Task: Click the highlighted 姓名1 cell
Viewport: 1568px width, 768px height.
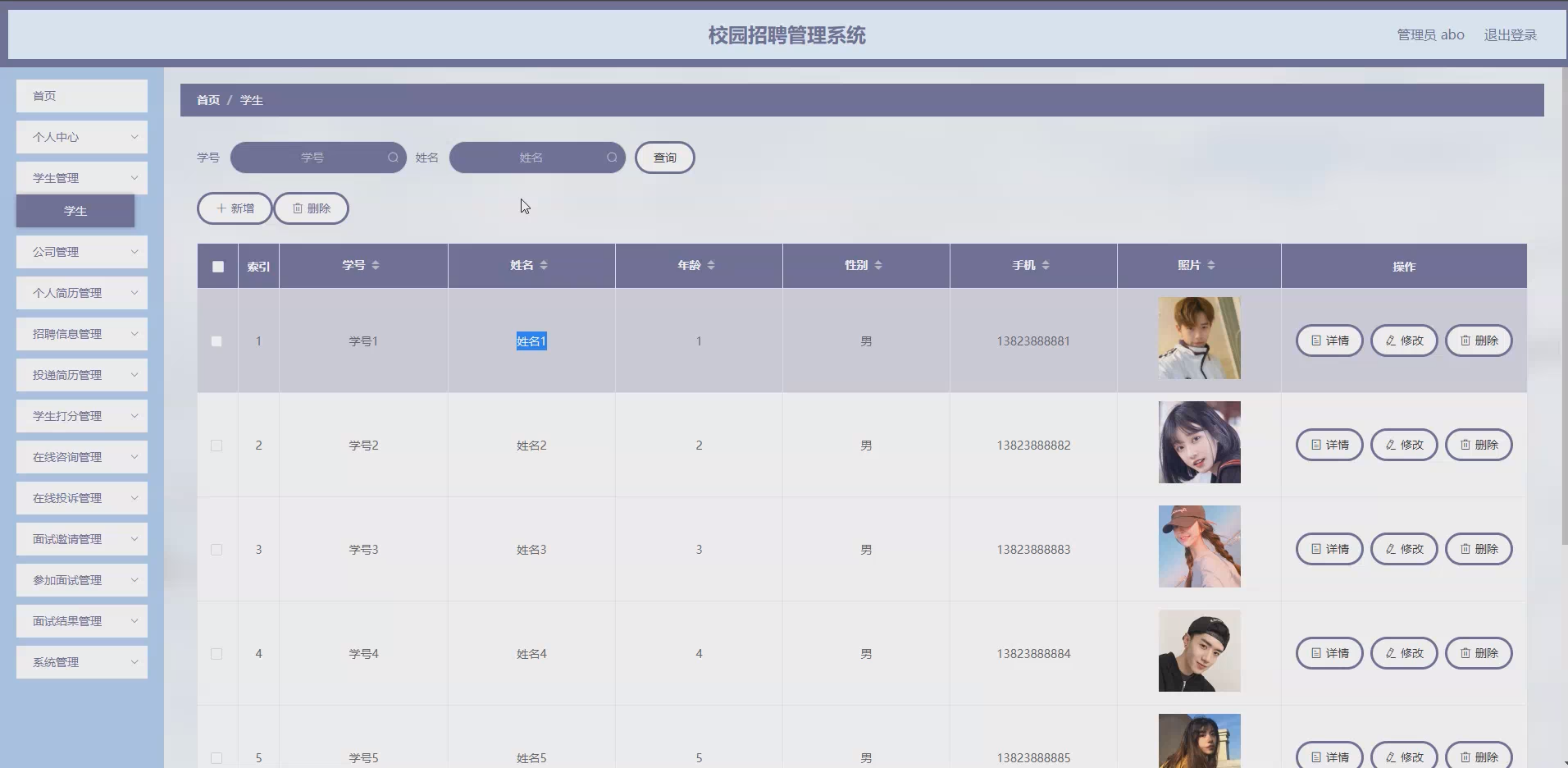Action: tap(531, 341)
